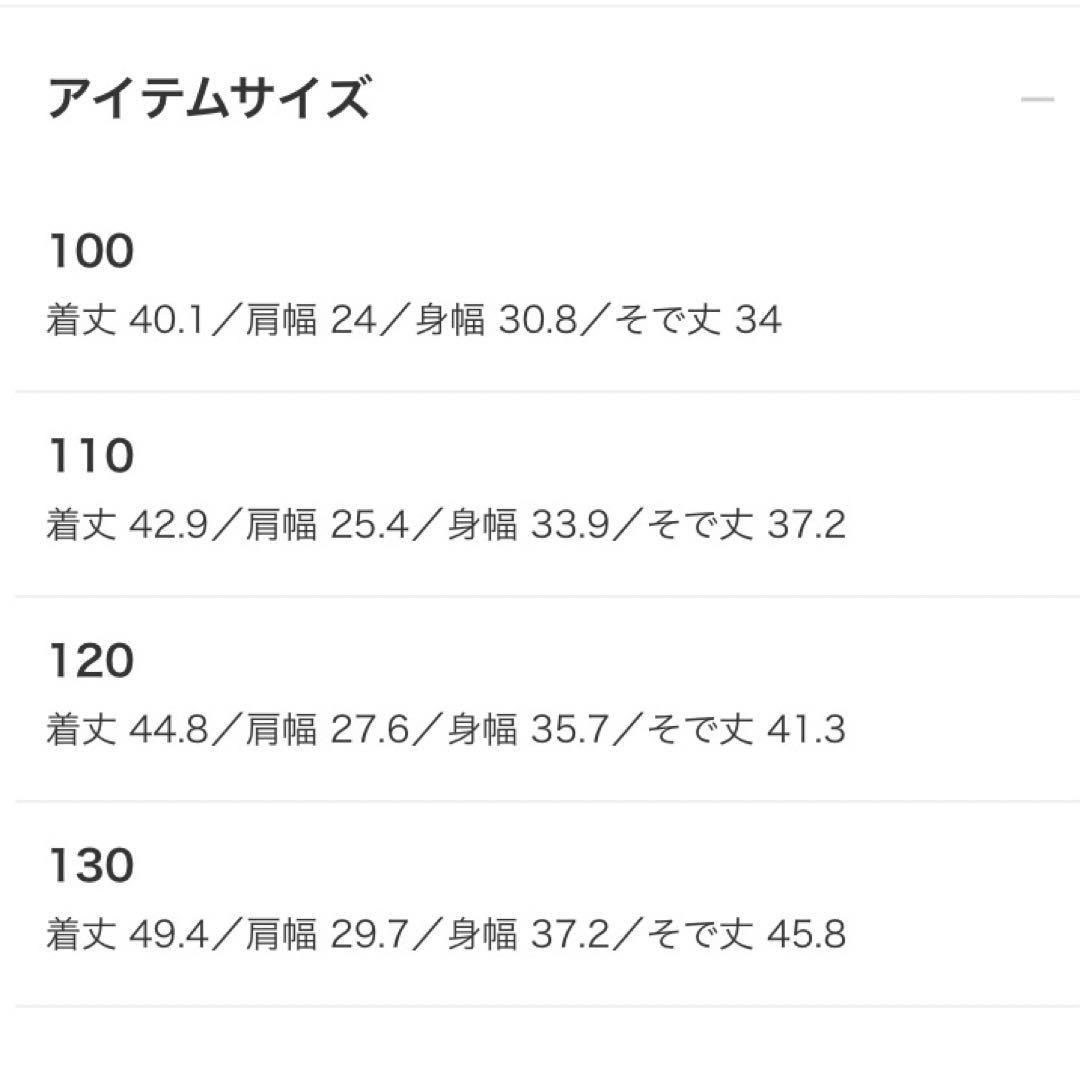Click 着丈 42.9 in size 110 row
Screen dimensions: 1080x1080
click(126, 525)
